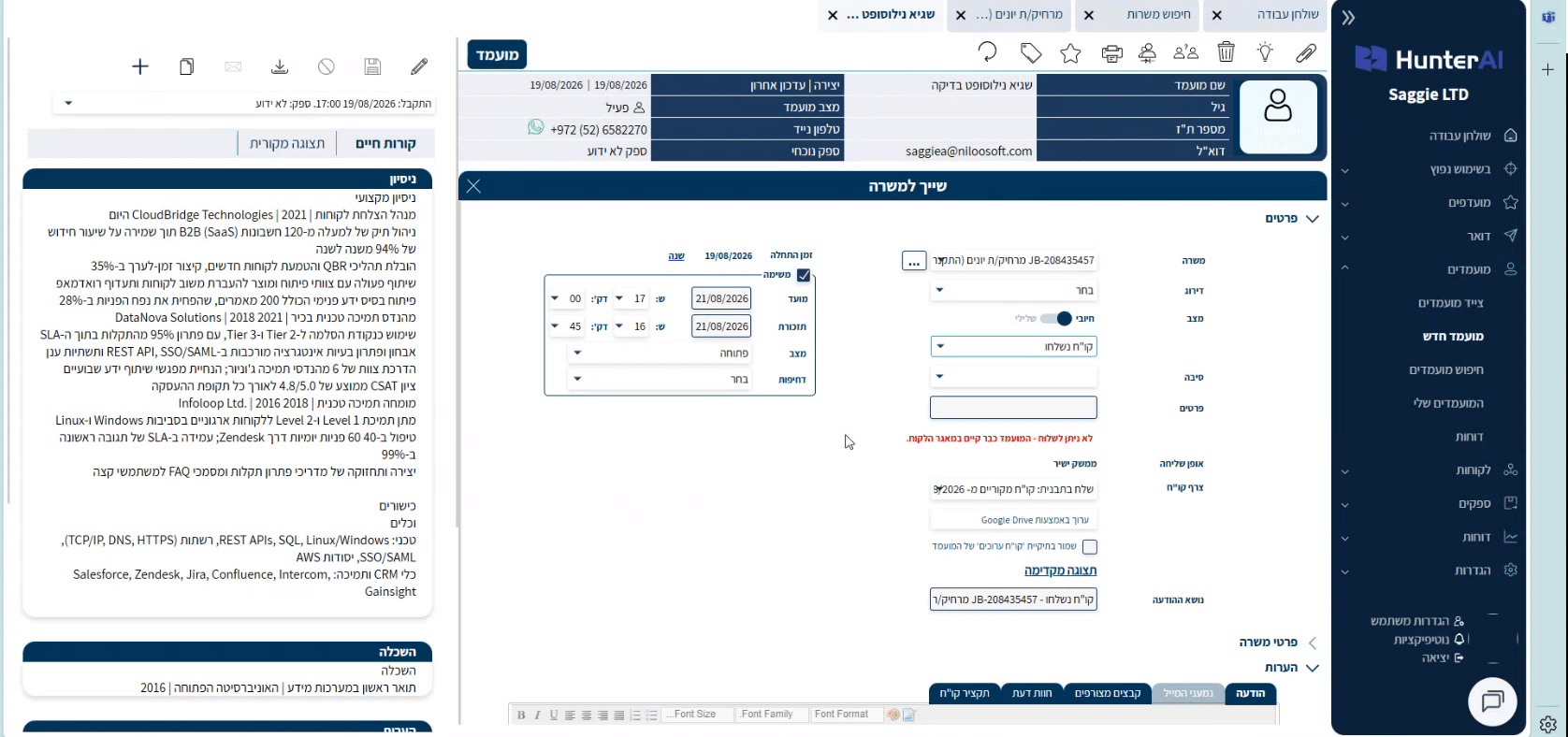1568x737 pixels.
Task: Open the דירוג rating dropdown
Action: (1014, 290)
